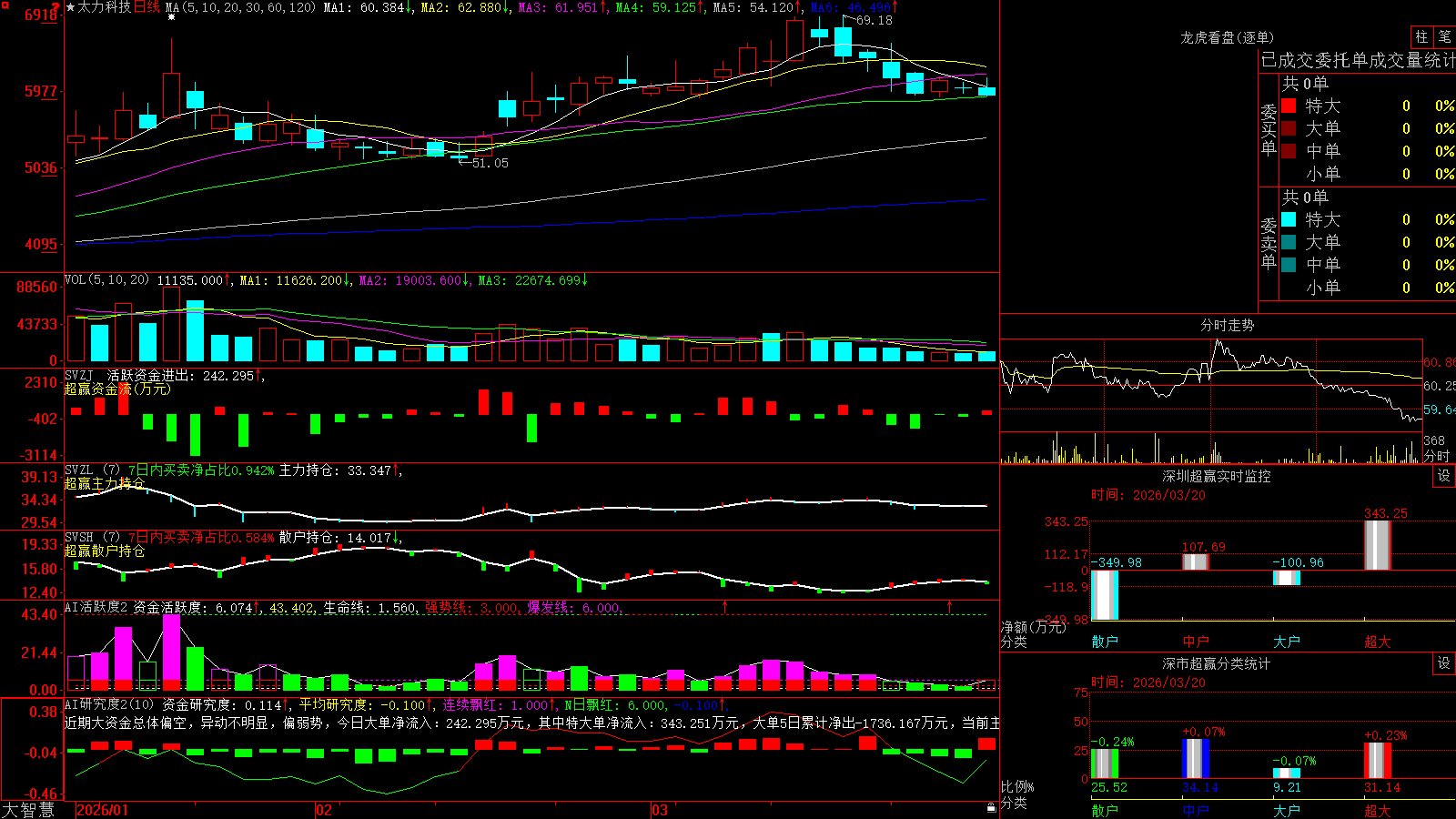Click cyan 特大 swatch in 委卖单
The height and width of the screenshot is (819, 1456).
coord(1289,219)
